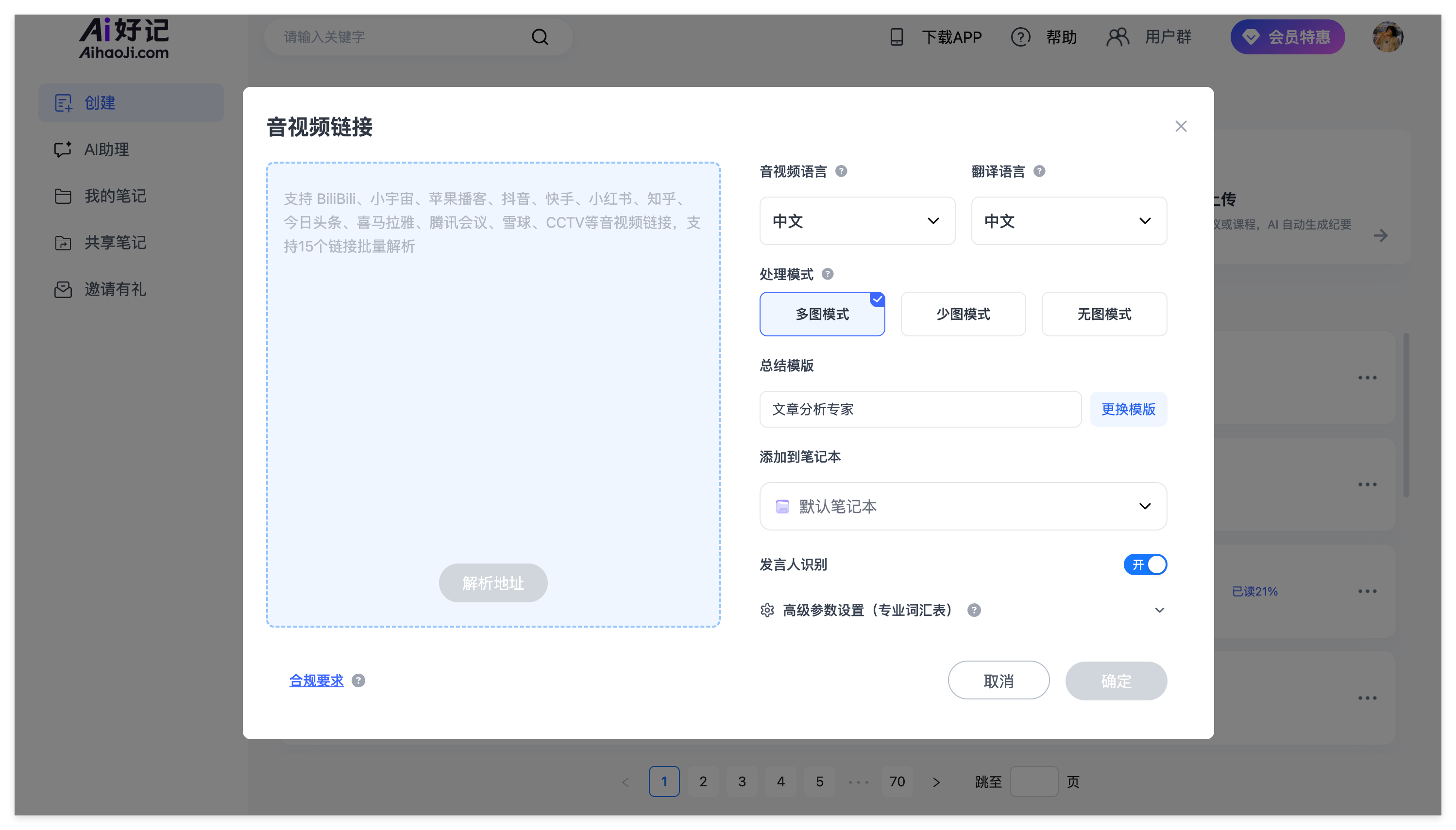This screenshot has height=830, width=1456.
Task: Open the 翻译语言 dropdown
Action: 1069,221
